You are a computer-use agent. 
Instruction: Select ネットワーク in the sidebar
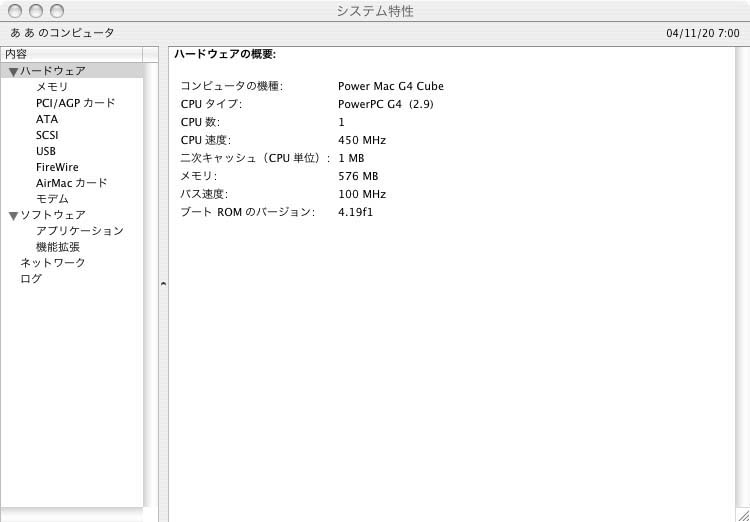(x=53, y=263)
